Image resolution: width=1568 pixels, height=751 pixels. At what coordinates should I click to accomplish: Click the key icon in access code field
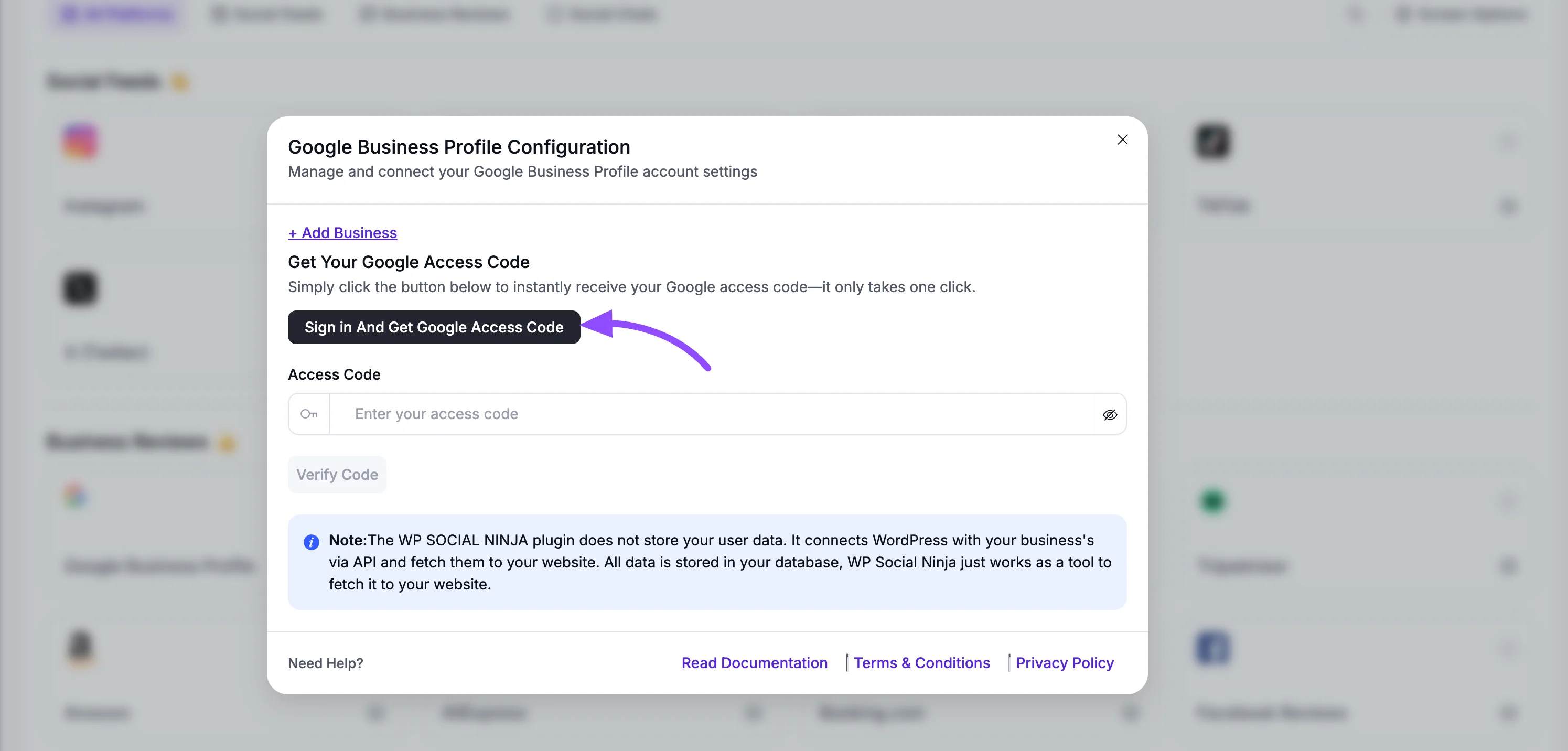(308, 414)
